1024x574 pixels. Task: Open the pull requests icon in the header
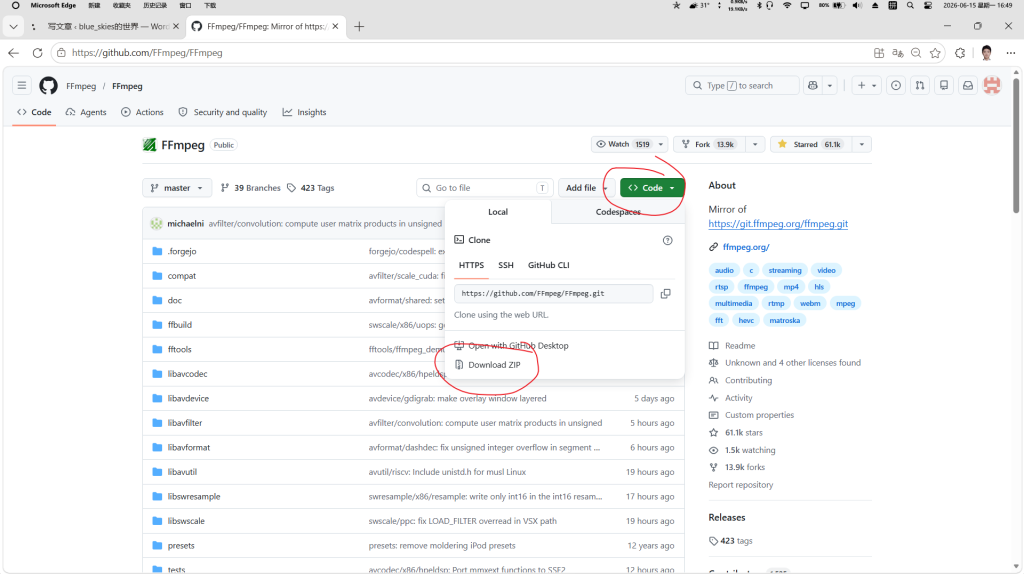[x=920, y=86]
